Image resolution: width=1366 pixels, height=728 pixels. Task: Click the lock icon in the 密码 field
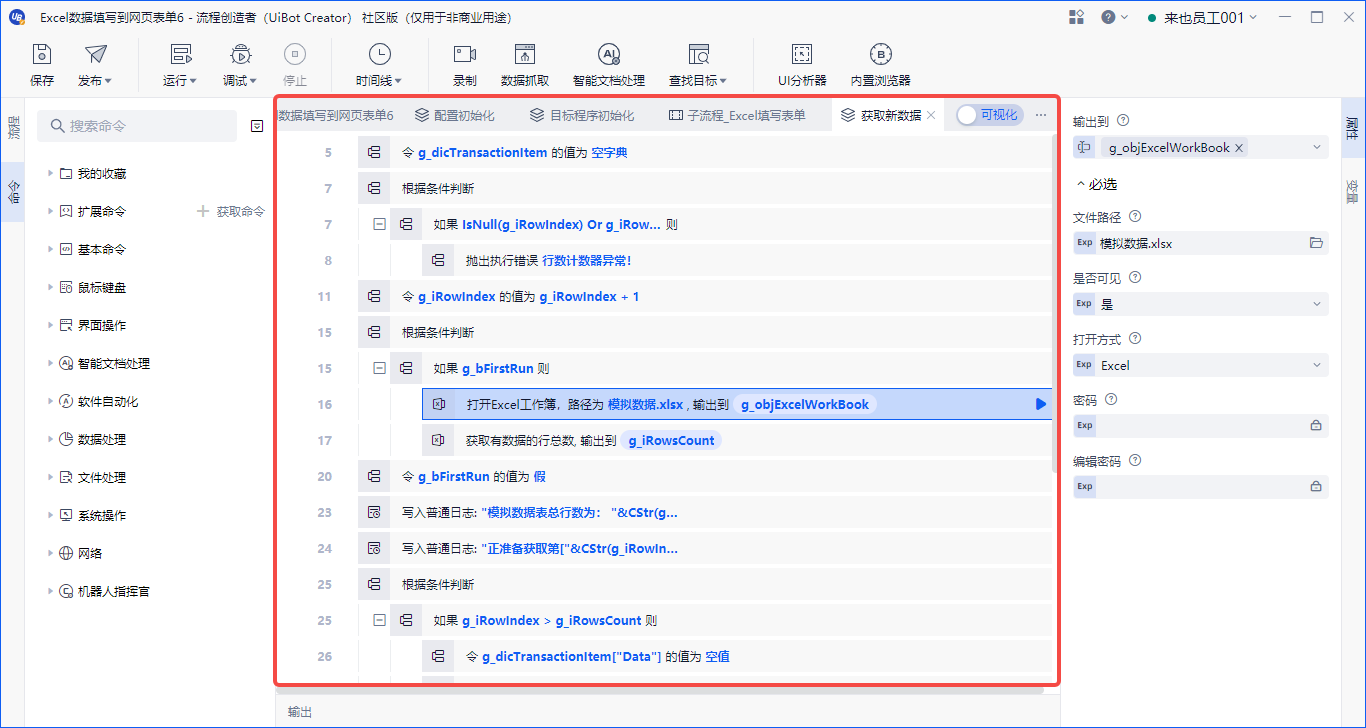[1316, 425]
